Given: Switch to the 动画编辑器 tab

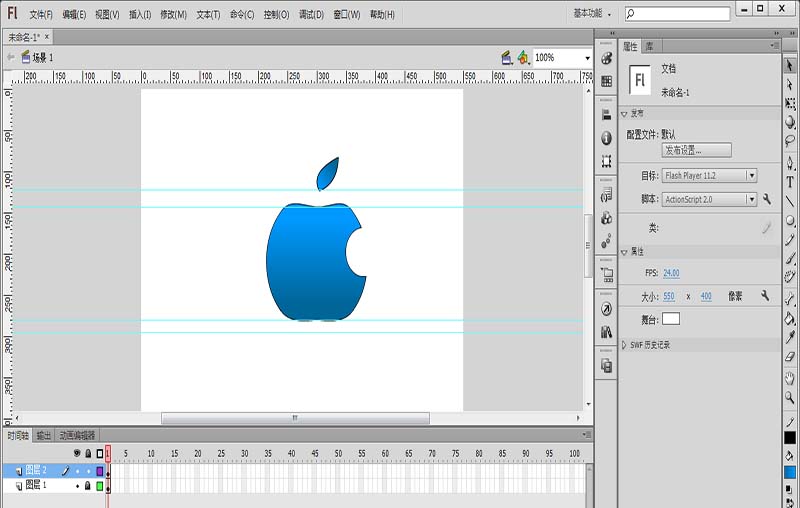Looking at the screenshot, I should pyautogui.click(x=77, y=435).
